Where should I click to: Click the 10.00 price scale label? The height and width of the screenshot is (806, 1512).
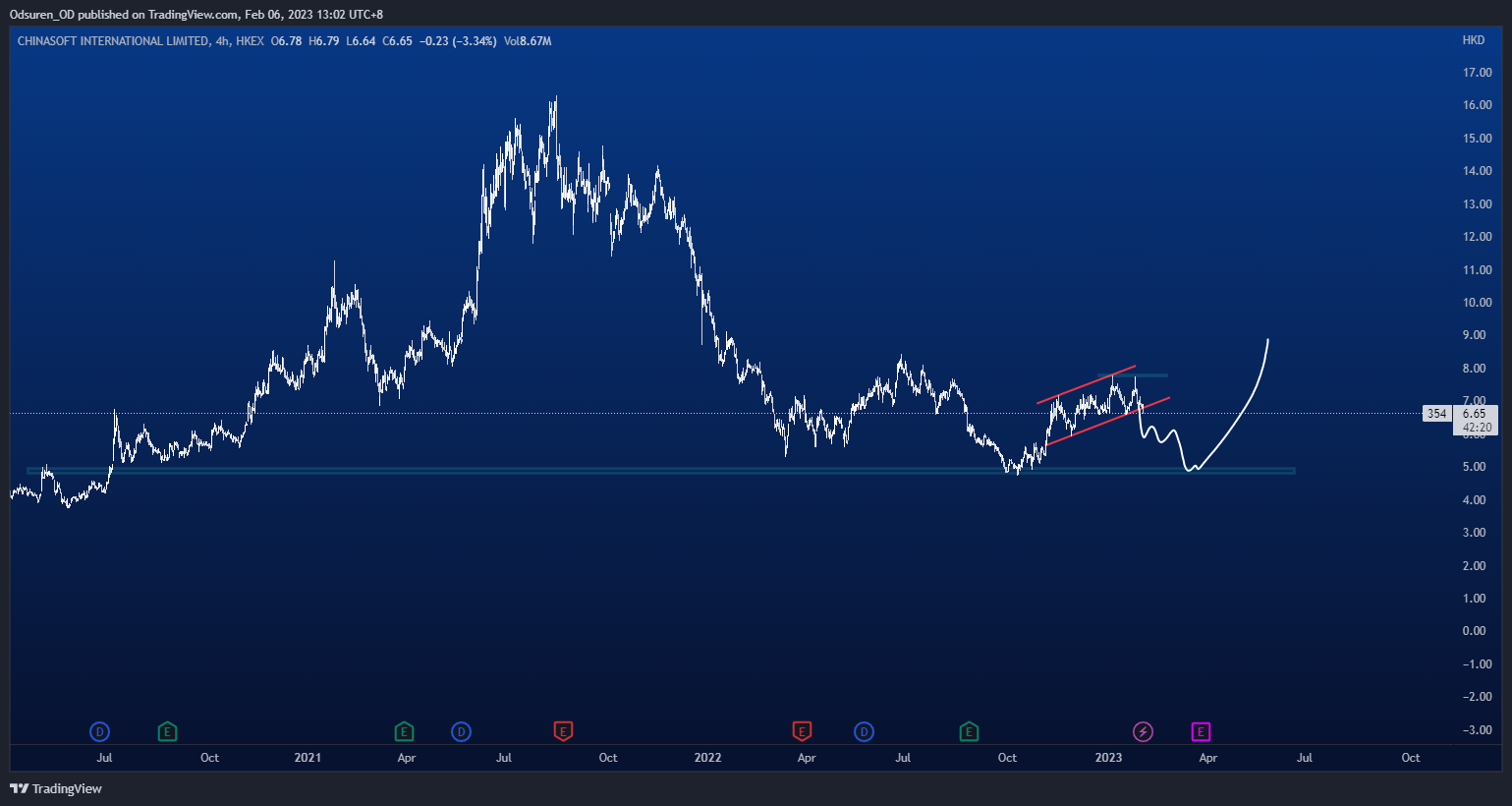coord(1477,303)
